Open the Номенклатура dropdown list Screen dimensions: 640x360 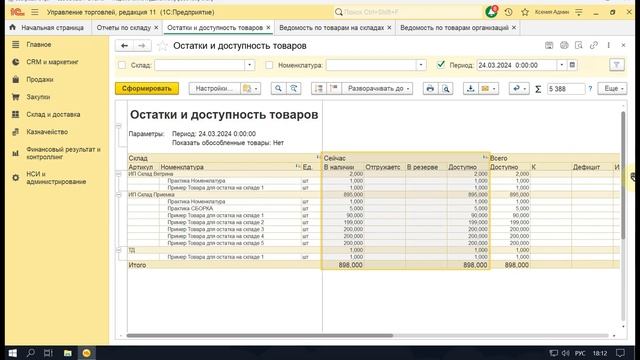421,65
